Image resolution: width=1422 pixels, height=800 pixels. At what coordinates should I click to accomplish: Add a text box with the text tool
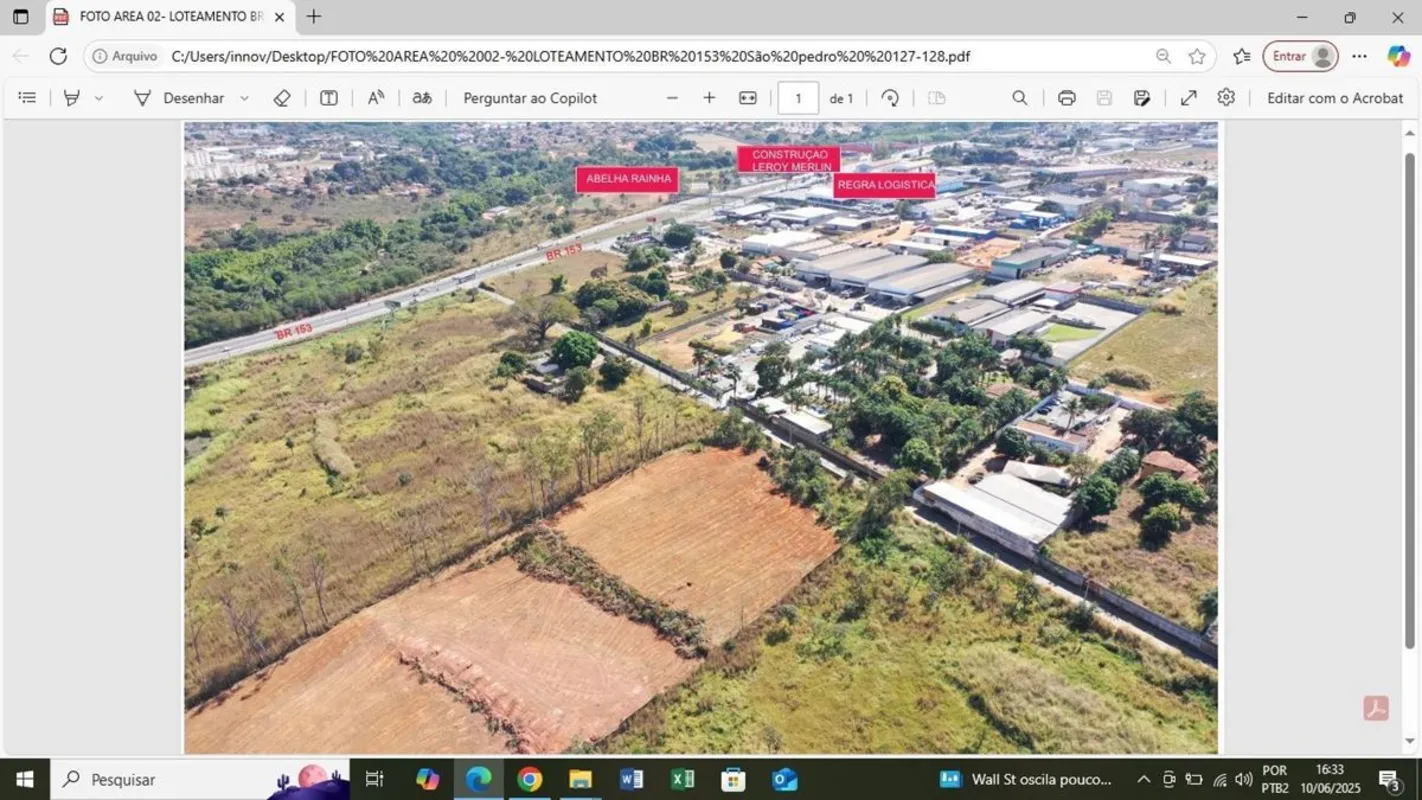tap(328, 98)
